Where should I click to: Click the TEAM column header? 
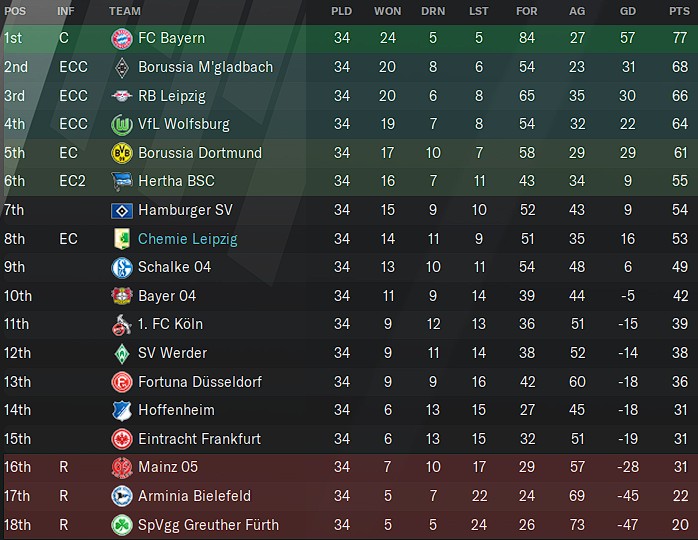[x=125, y=11]
